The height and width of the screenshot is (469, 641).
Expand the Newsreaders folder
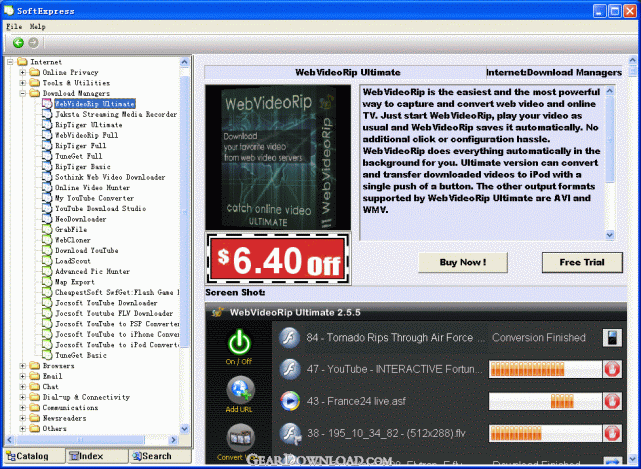pos(23,418)
